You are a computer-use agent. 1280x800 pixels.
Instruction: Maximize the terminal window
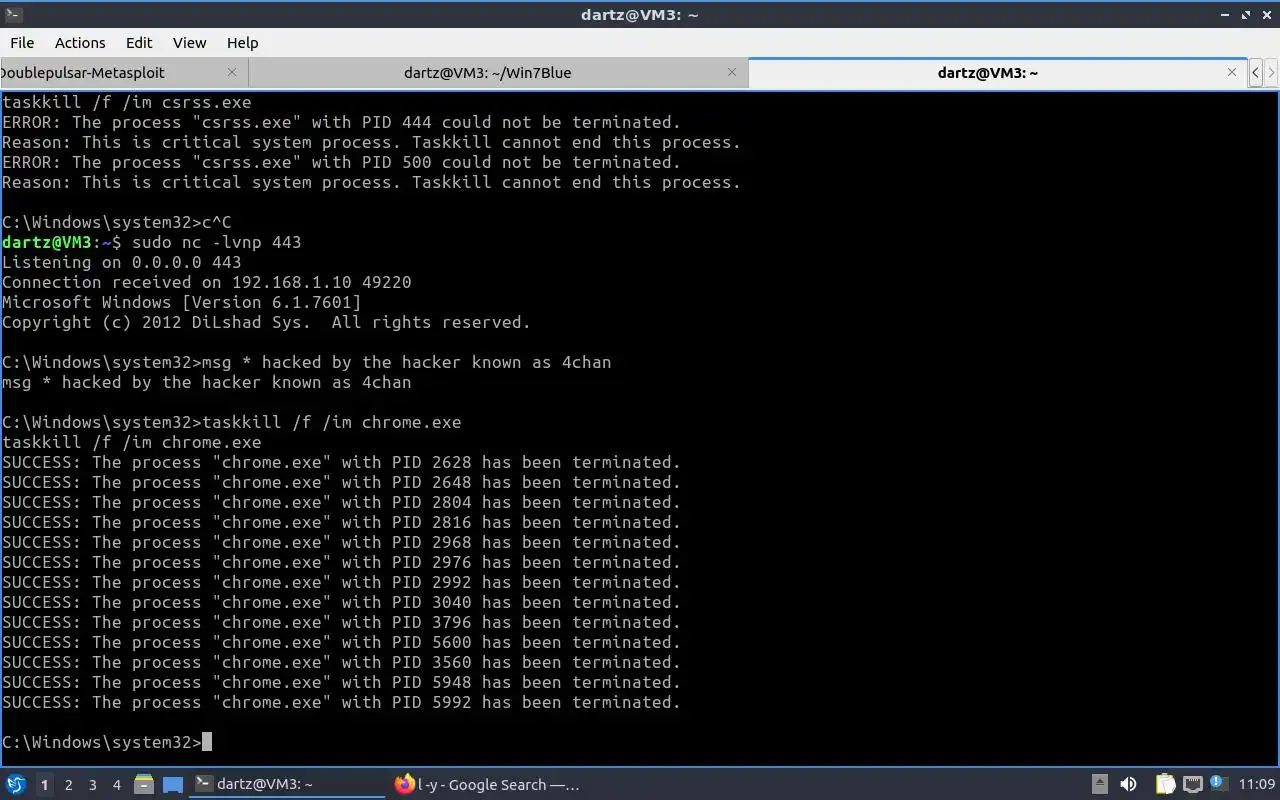(1246, 14)
